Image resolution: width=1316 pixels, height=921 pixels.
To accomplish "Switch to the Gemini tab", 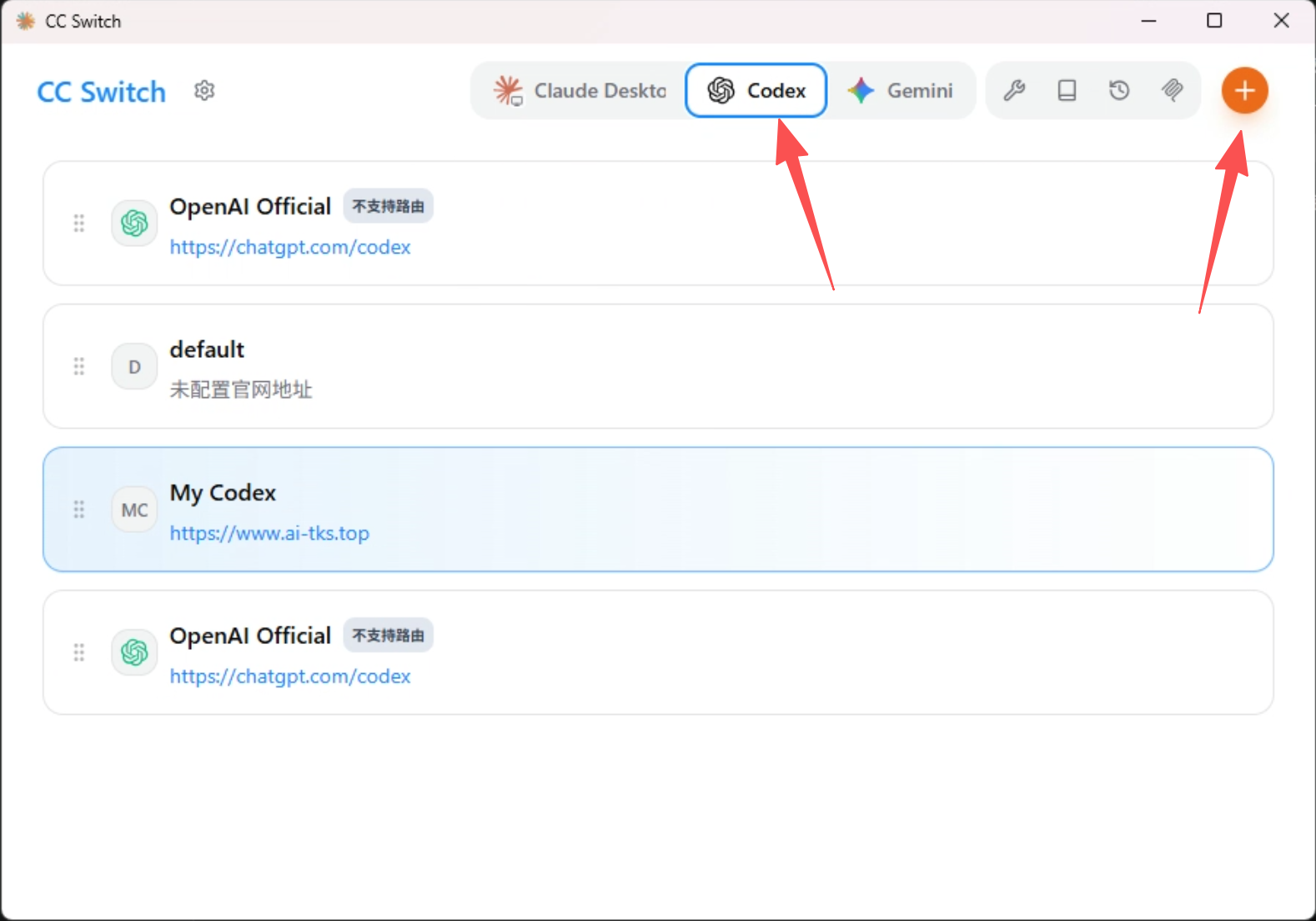I will click(x=901, y=90).
